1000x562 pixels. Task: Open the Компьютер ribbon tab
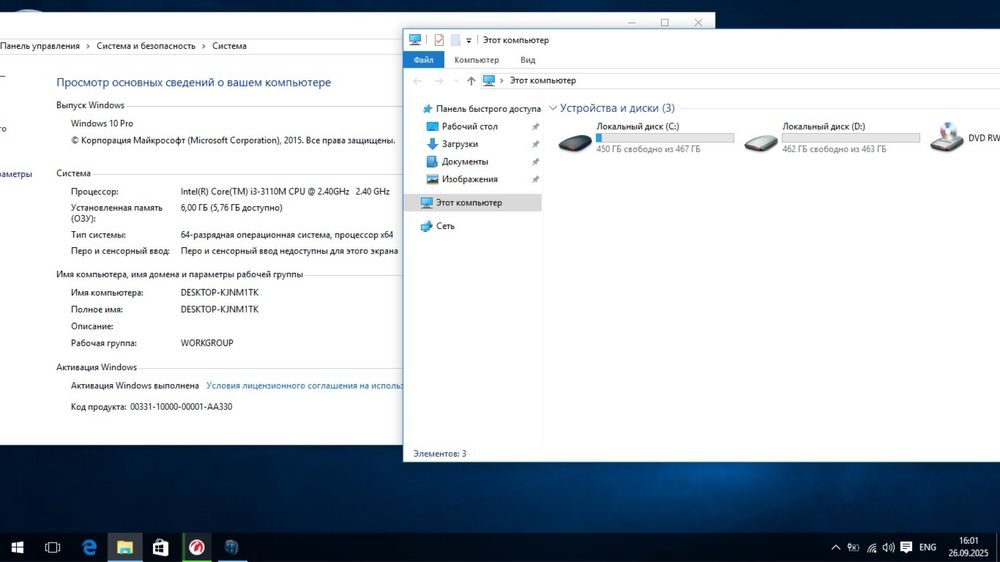coord(476,60)
